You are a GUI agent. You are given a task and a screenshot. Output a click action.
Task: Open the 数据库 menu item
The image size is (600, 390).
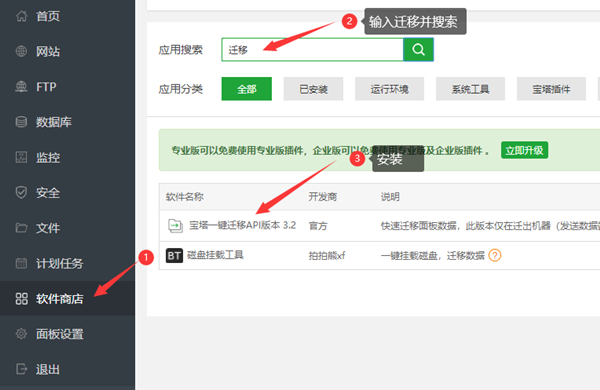click(54, 122)
